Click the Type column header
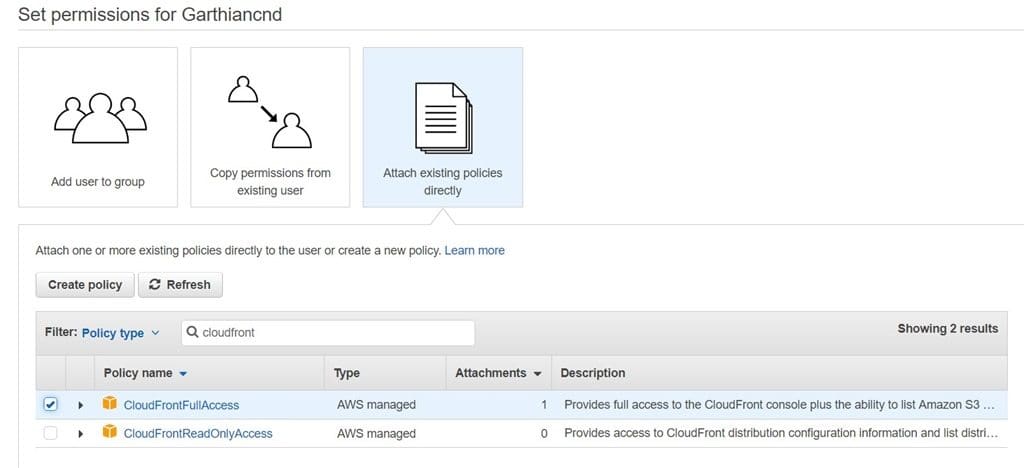Screen dimensions: 1024x468 (x=347, y=373)
